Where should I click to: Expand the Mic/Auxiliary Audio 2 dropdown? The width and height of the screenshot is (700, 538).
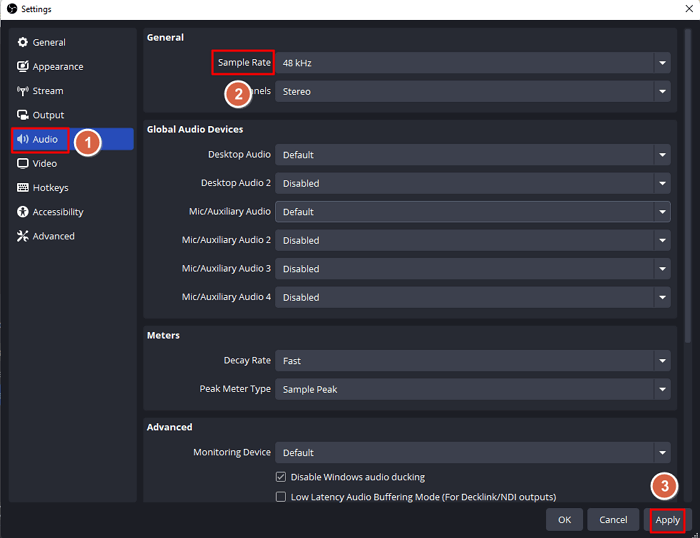[x=473, y=240]
